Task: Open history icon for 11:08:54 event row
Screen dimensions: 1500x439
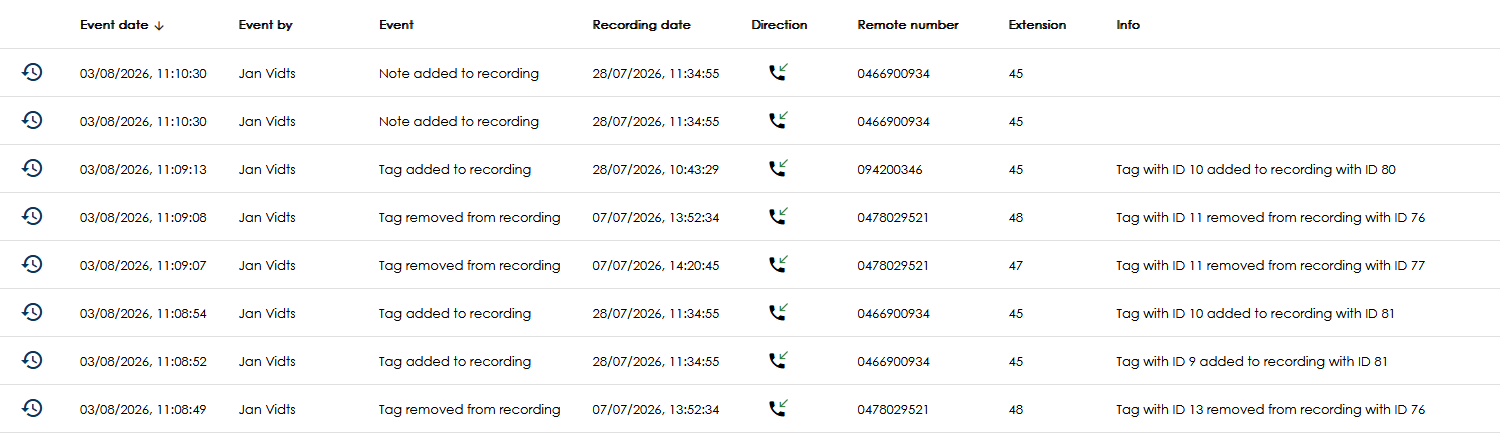Action: point(32,313)
